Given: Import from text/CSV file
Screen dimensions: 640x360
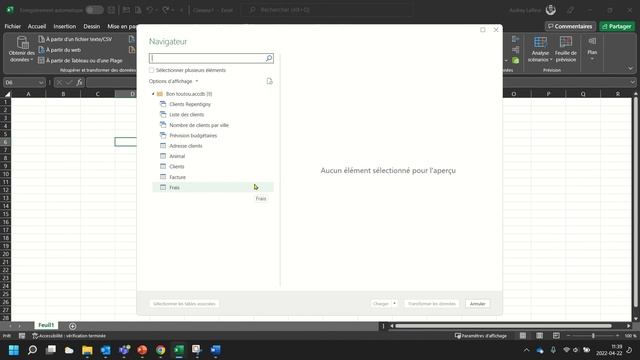Looking at the screenshot, I should point(75,39).
